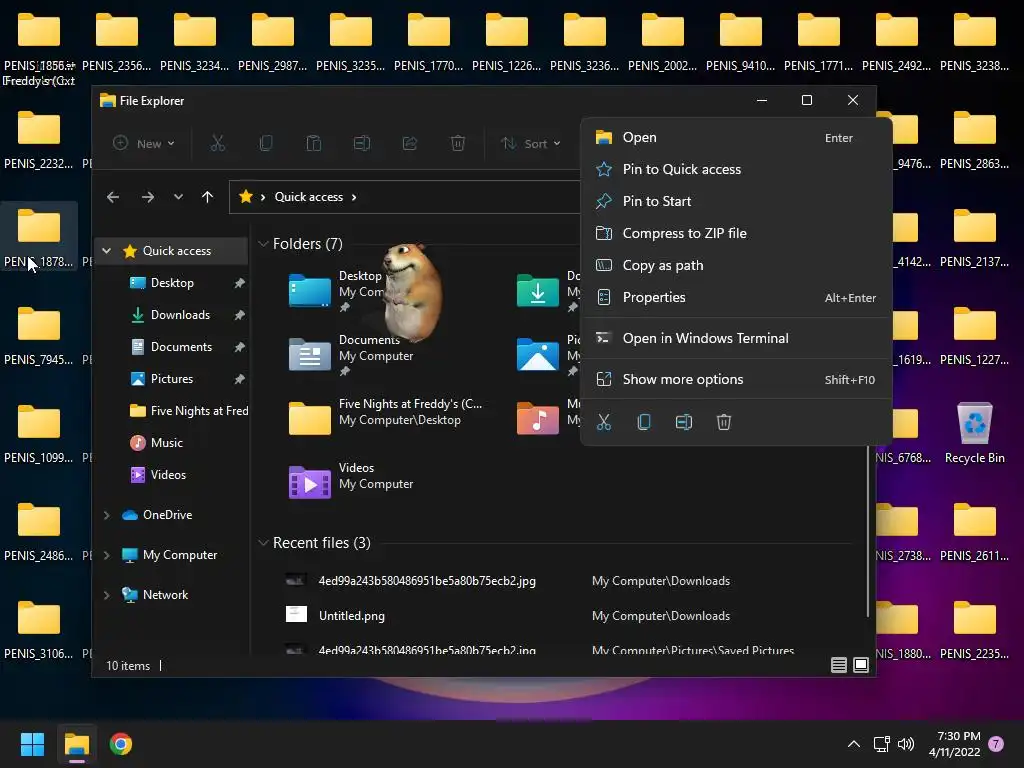
Task: Open the New dropdown in toolbar
Action: [144, 143]
